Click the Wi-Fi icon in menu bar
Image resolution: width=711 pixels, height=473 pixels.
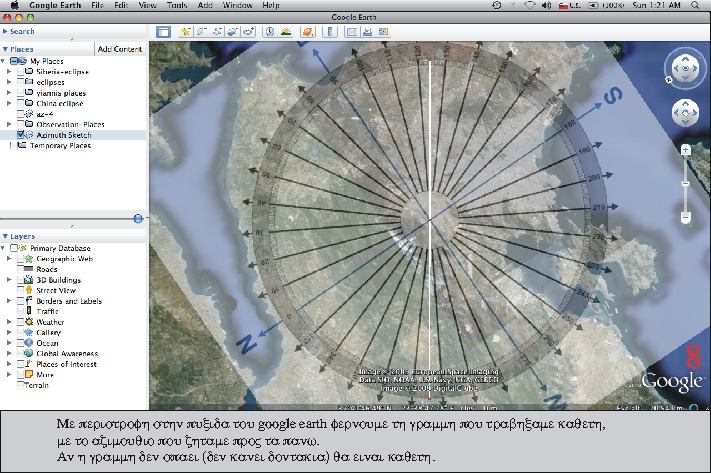pyautogui.click(x=530, y=5)
